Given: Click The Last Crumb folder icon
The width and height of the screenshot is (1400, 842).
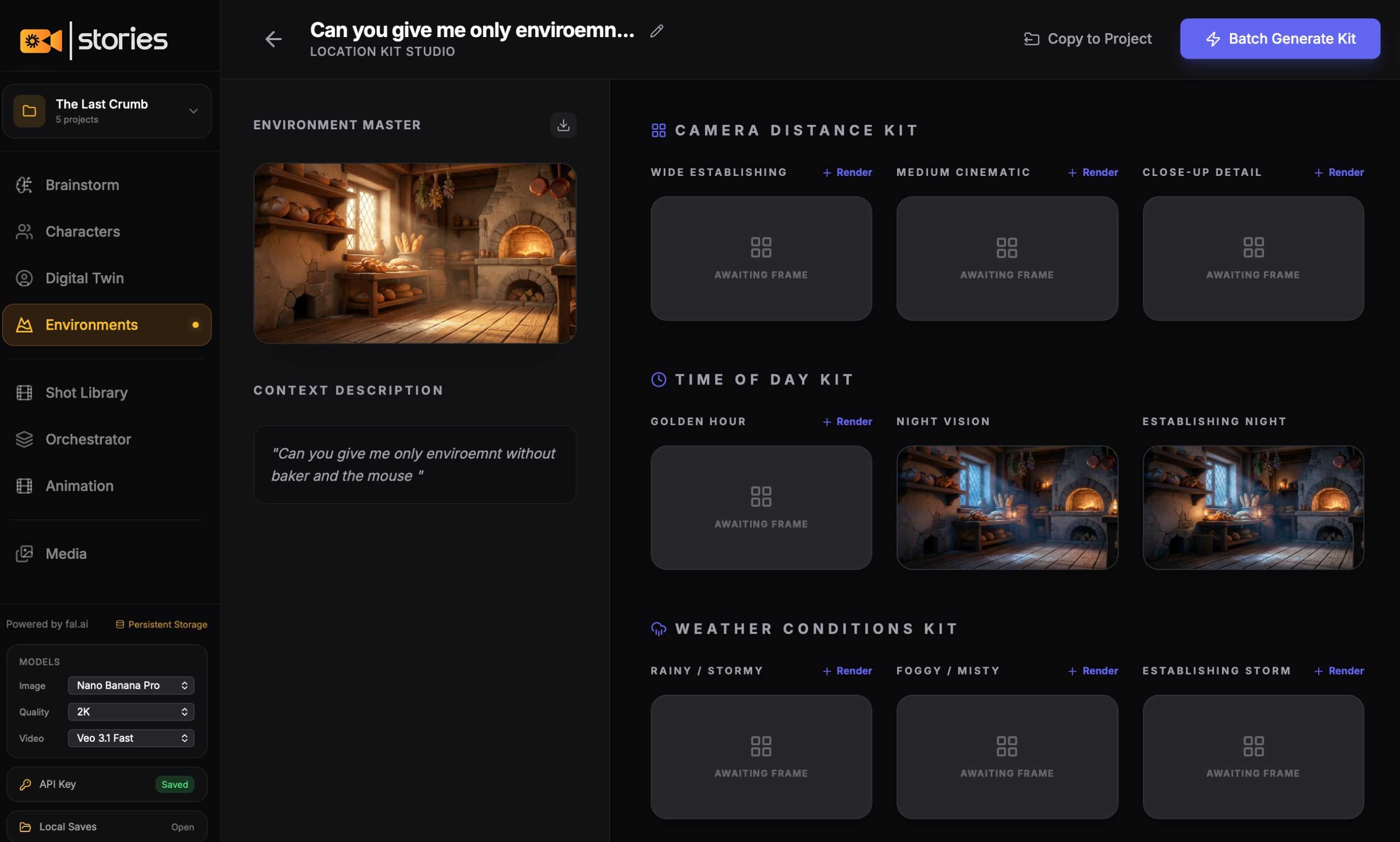Looking at the screenshot, I should pyautogui.click(x=29, y=111).
